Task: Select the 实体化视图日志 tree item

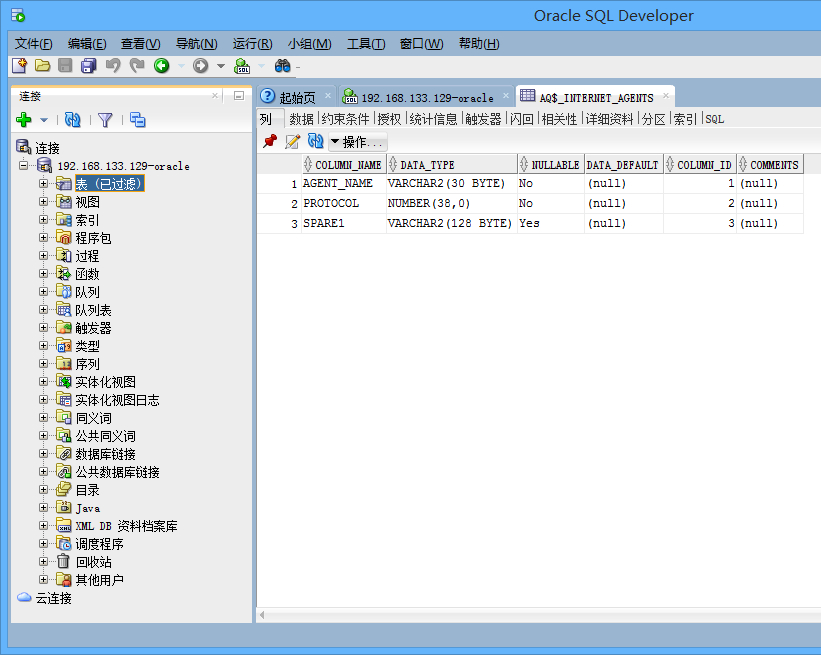Action: click(x=117, y=400)
